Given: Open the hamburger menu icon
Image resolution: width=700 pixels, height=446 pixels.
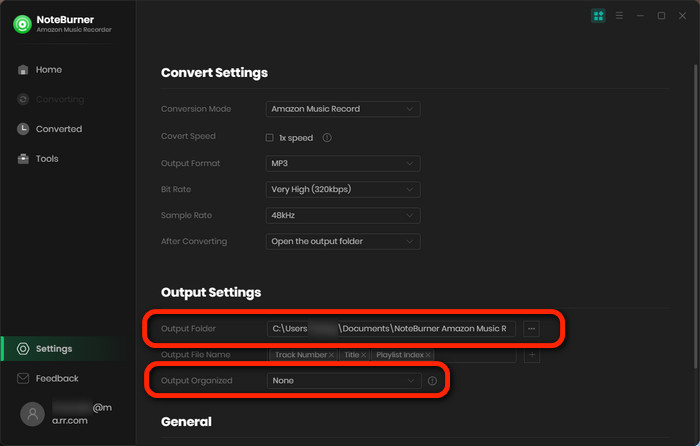Looking at the screenshot, I should click(619, 16).
